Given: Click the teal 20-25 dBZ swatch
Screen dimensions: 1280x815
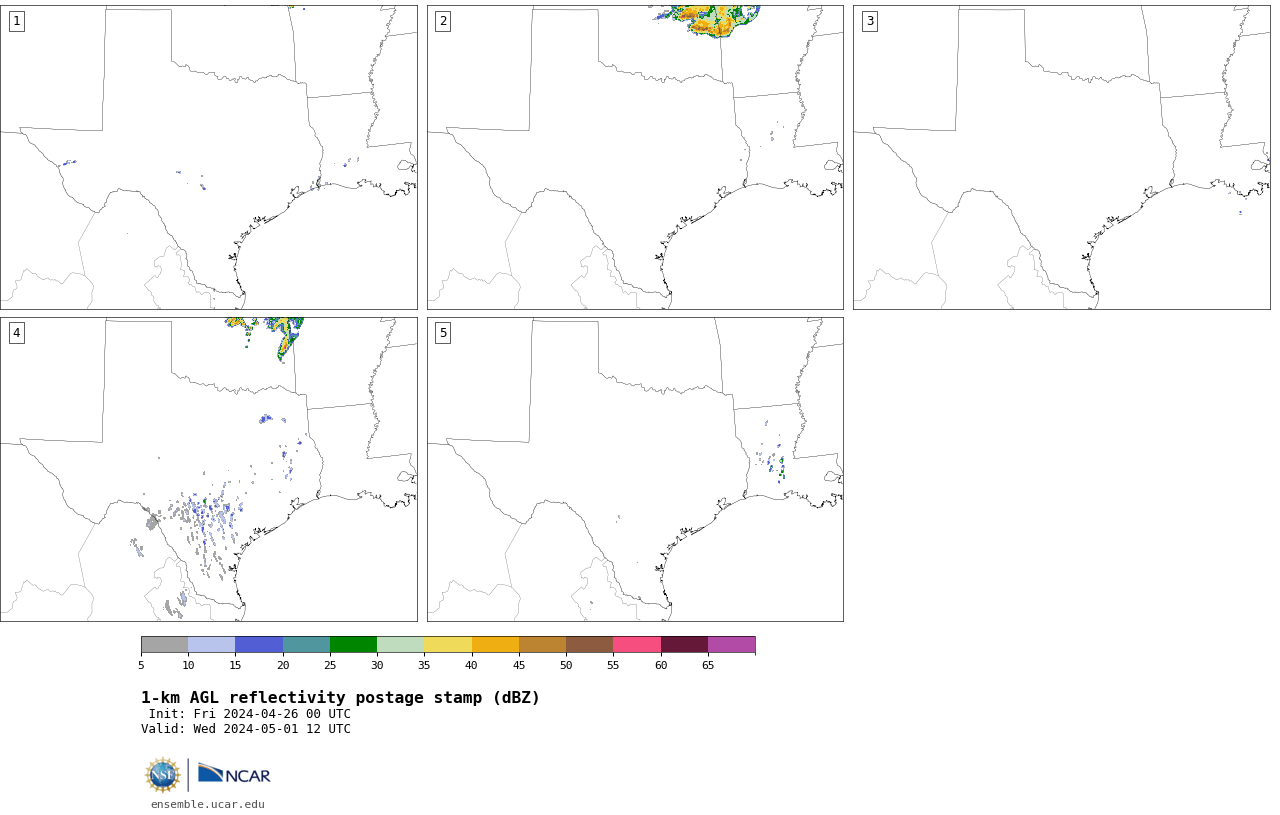Looking at the screenshot, I should coord(306,644).
